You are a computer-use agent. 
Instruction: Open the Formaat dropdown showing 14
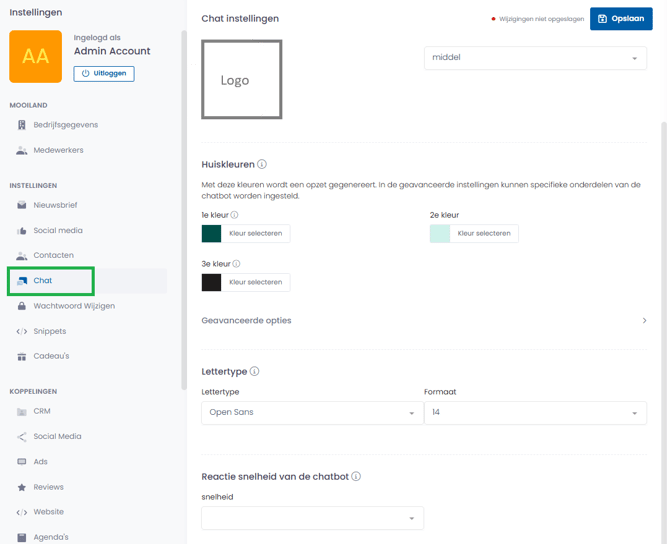(535, 413)
